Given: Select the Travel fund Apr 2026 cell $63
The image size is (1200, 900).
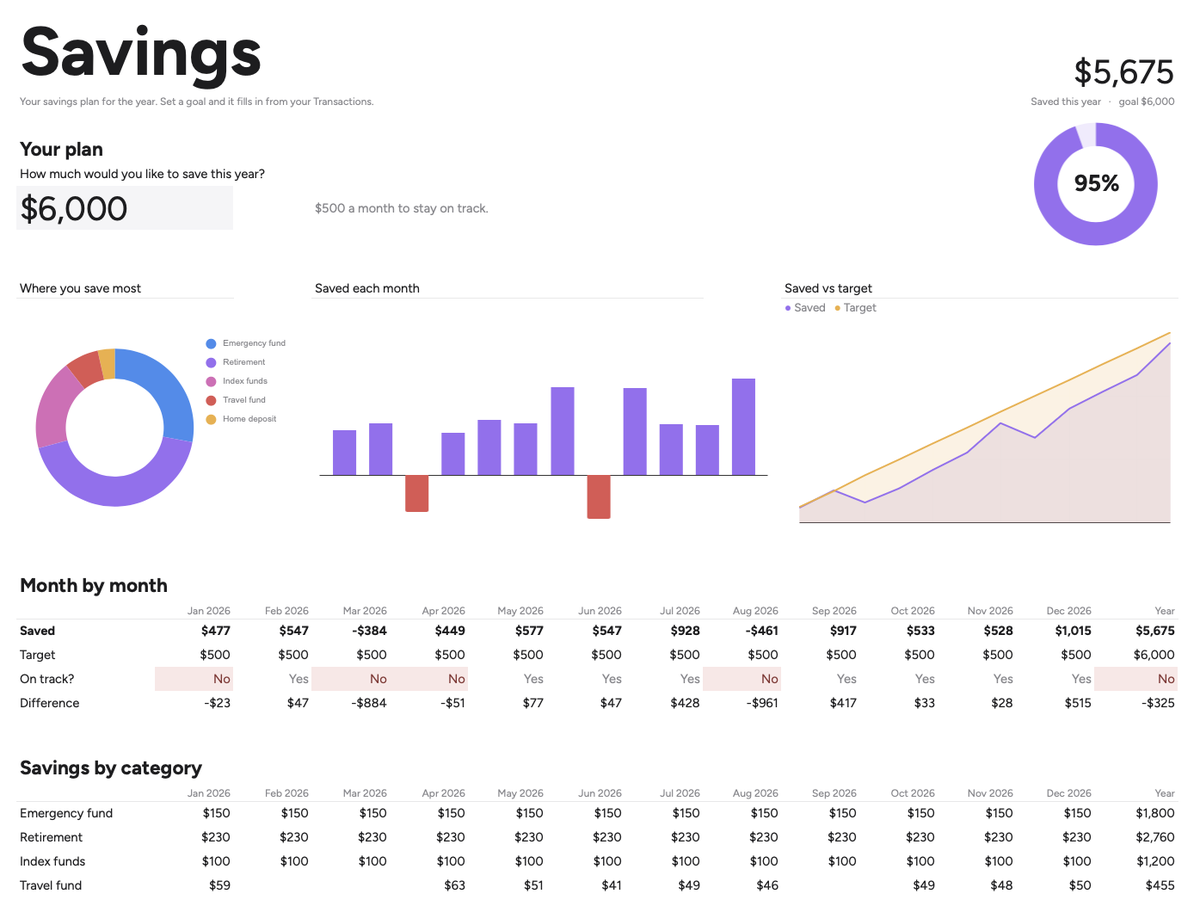Looking at the screenshot, I should pos(454,885).
